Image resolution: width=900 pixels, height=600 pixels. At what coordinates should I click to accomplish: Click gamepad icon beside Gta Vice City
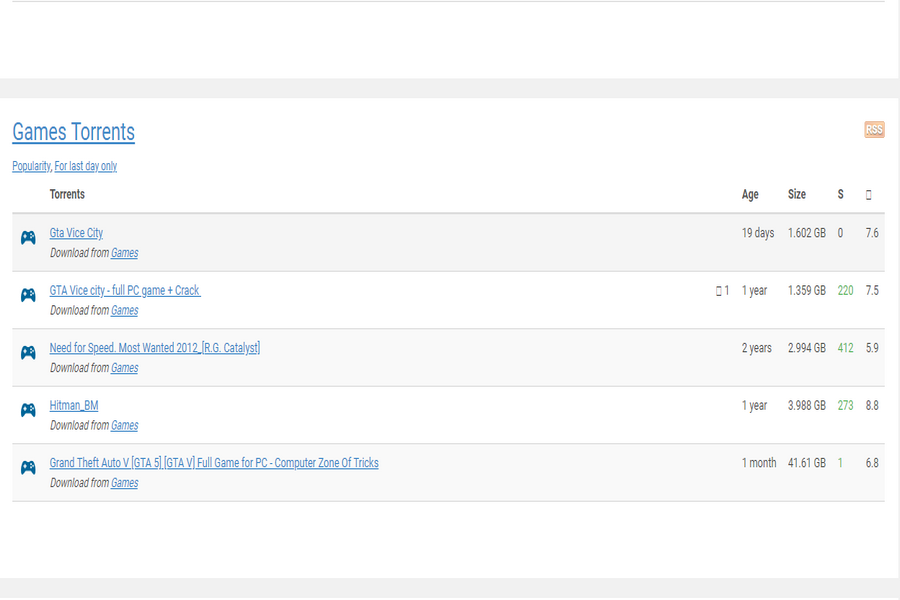pos(28,237)
